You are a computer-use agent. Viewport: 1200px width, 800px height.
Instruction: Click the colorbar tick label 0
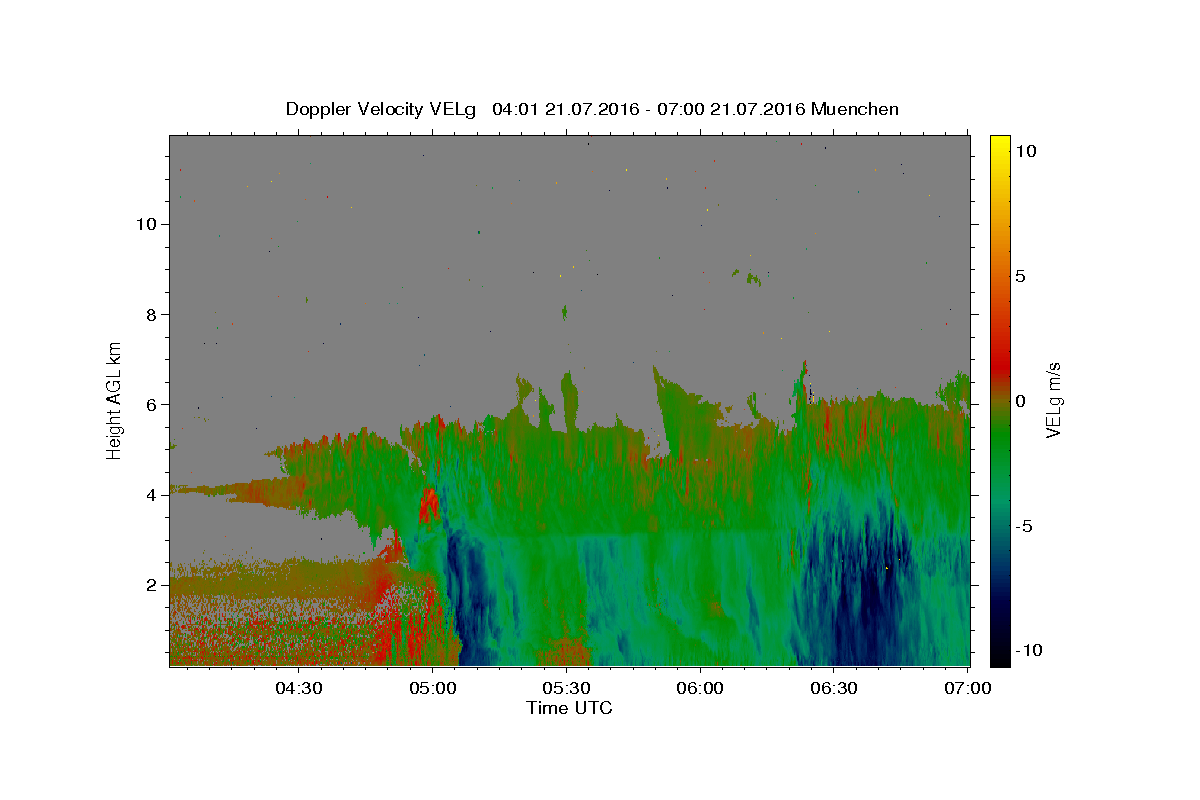[x=1021, y=401]
